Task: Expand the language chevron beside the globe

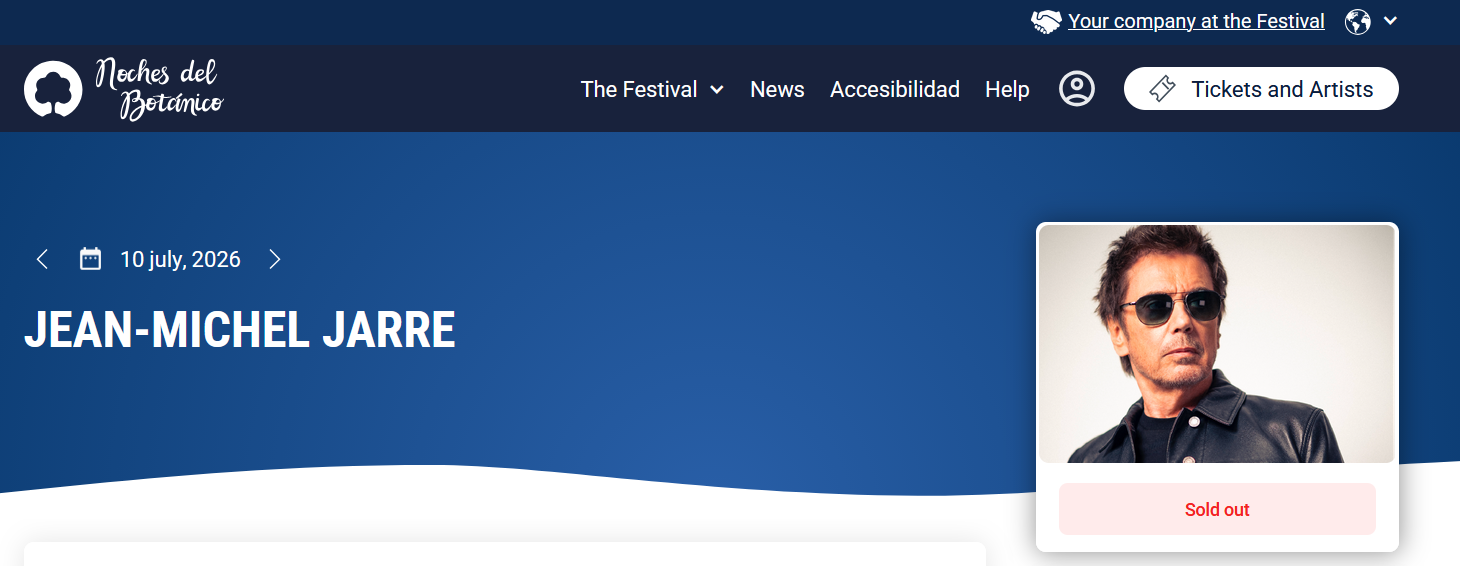Action: click(x=1390, y=21)
